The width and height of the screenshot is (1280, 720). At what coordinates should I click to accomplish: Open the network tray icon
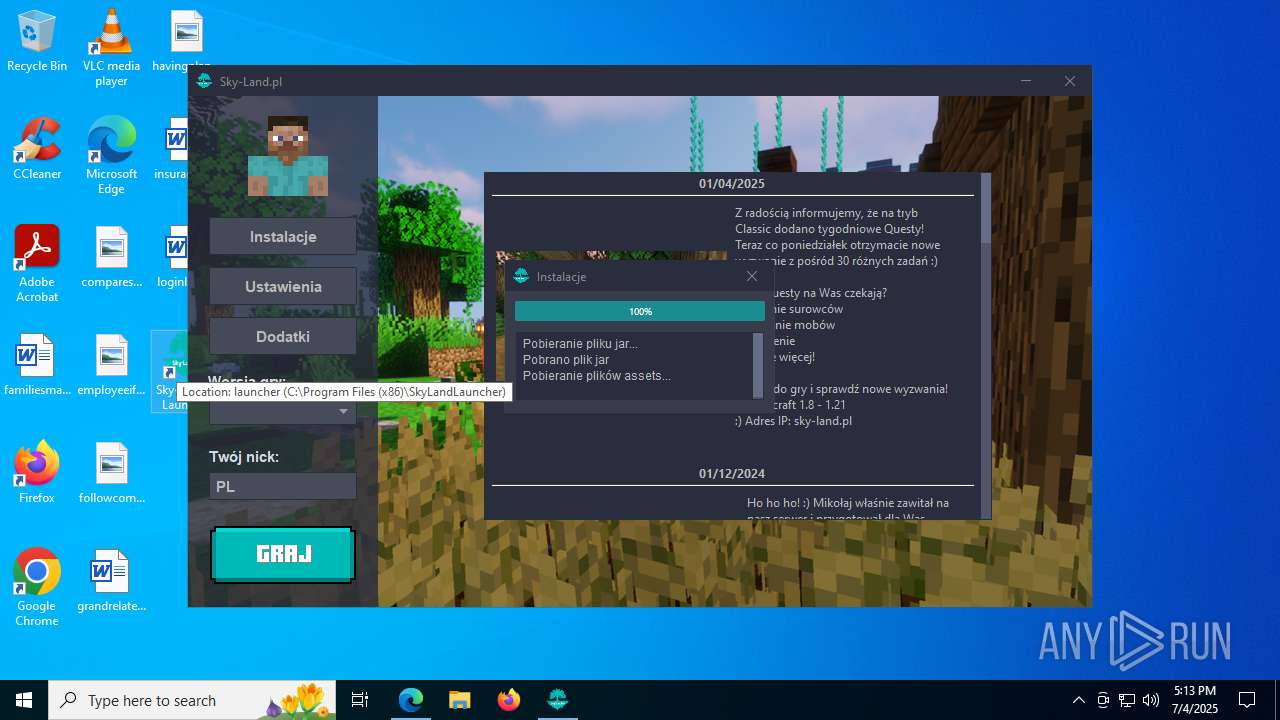[x=1127, y=700]
